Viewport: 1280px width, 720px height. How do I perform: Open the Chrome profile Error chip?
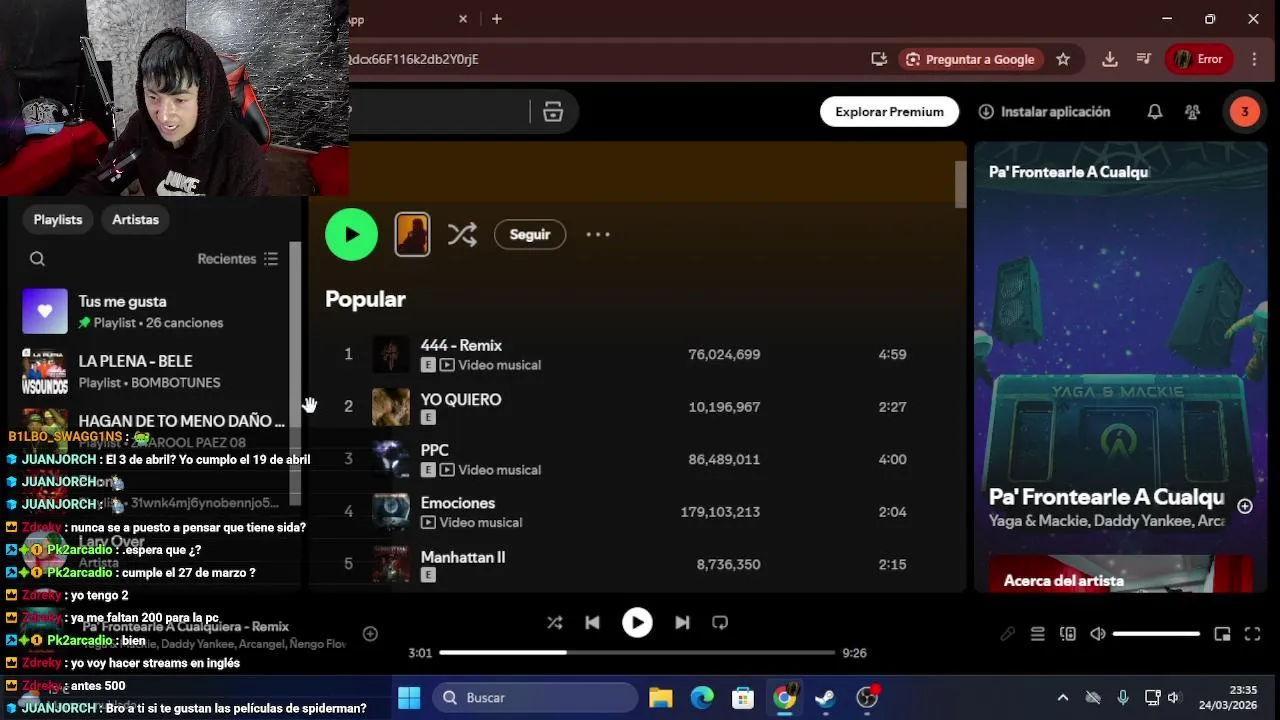point(1199,59)
